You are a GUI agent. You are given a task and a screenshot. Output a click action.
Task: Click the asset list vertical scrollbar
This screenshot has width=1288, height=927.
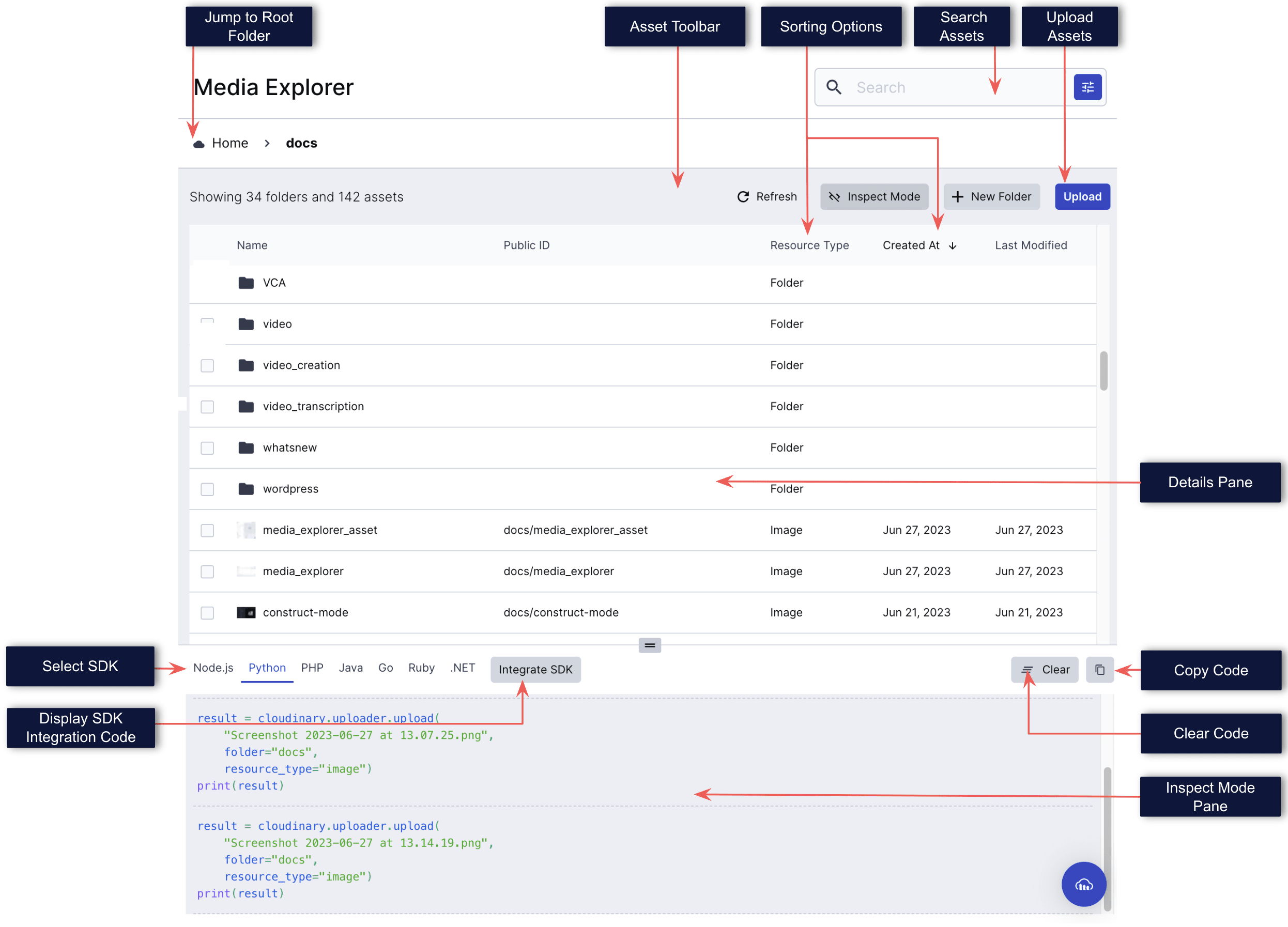click(1103, 370)
